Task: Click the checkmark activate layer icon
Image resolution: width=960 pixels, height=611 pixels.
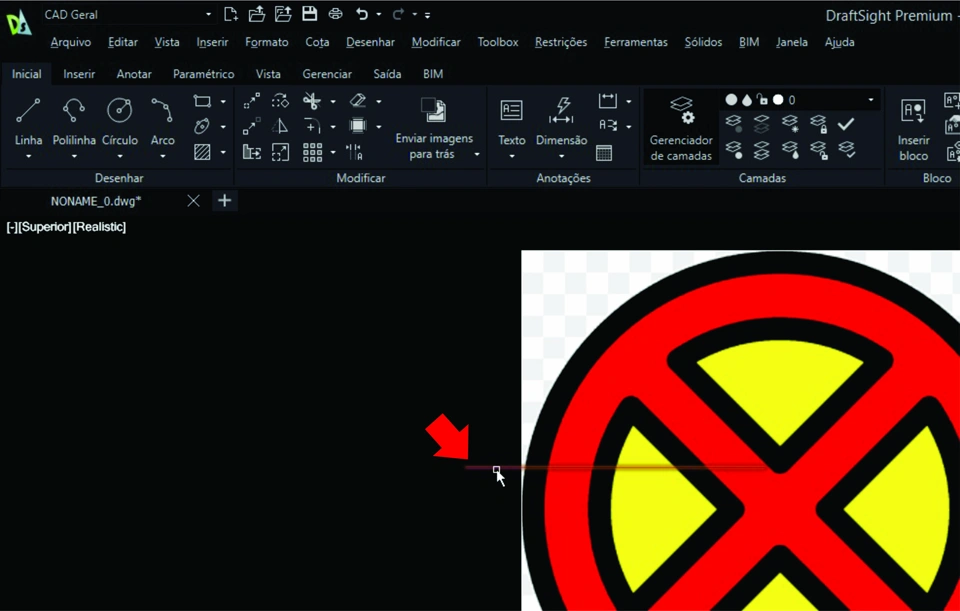Action: click(x=846, y=124)
